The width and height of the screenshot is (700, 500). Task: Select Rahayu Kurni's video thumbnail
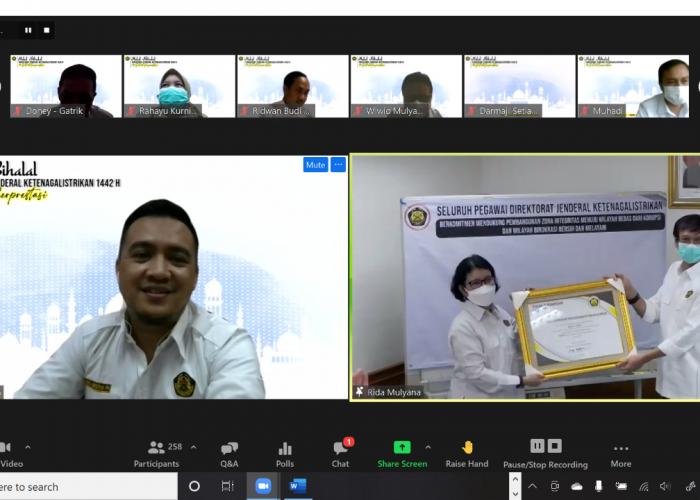pyautogui.click(x=179, y=87)
